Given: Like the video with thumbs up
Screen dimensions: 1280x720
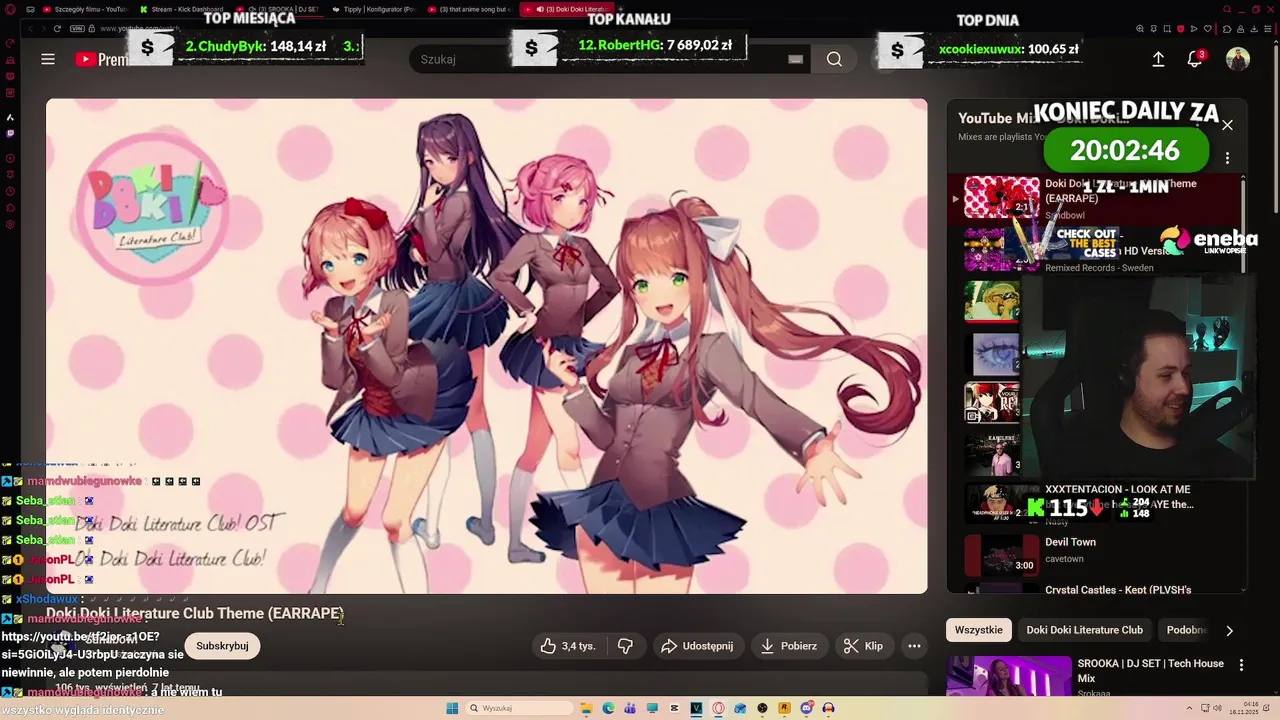Looking at the screenshot, I should tap(568, 646).
